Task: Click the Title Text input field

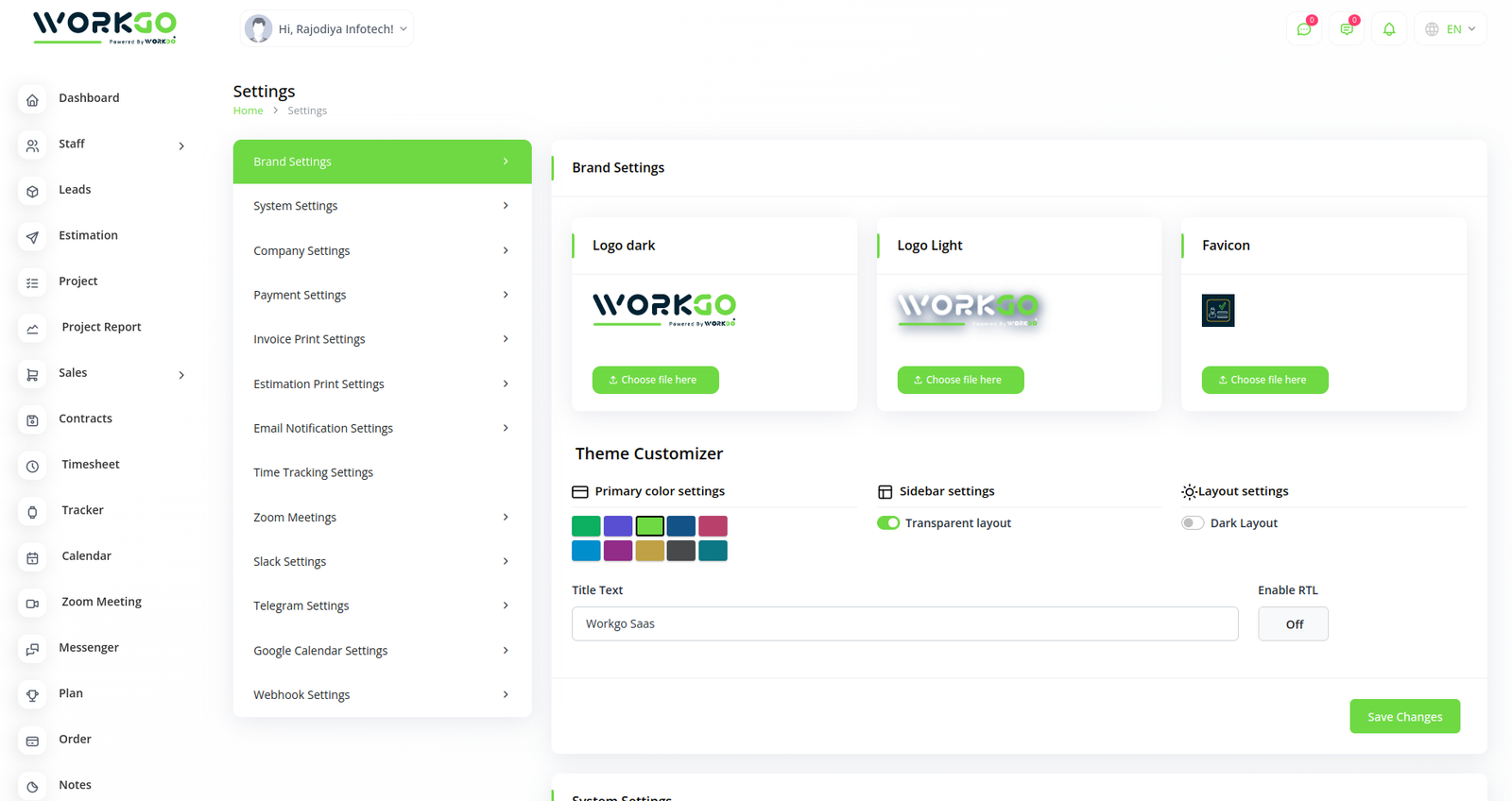Action: tap(904, 624)
